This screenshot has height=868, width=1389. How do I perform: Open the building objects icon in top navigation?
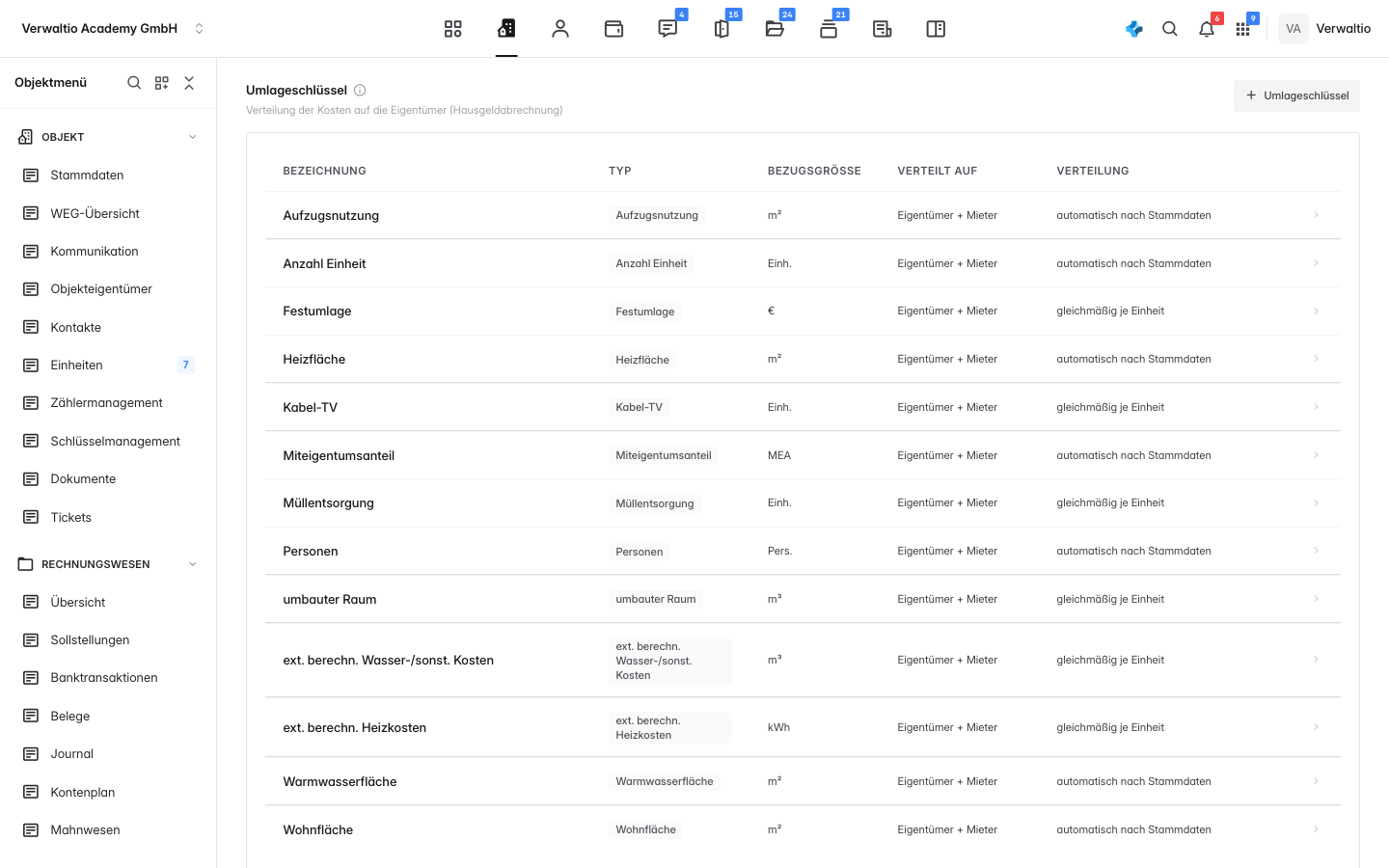pyautogui.click(x=506, y=29)
